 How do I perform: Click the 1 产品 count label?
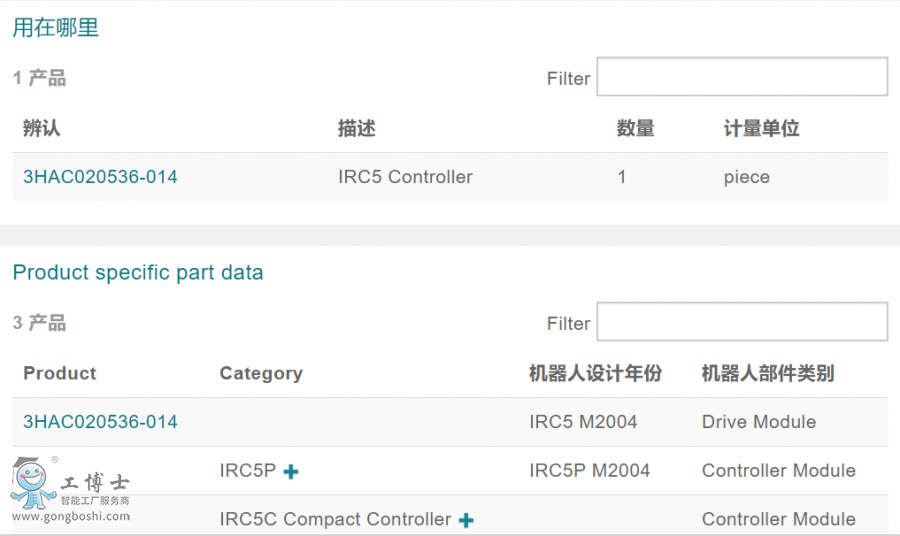click(40, 77)
